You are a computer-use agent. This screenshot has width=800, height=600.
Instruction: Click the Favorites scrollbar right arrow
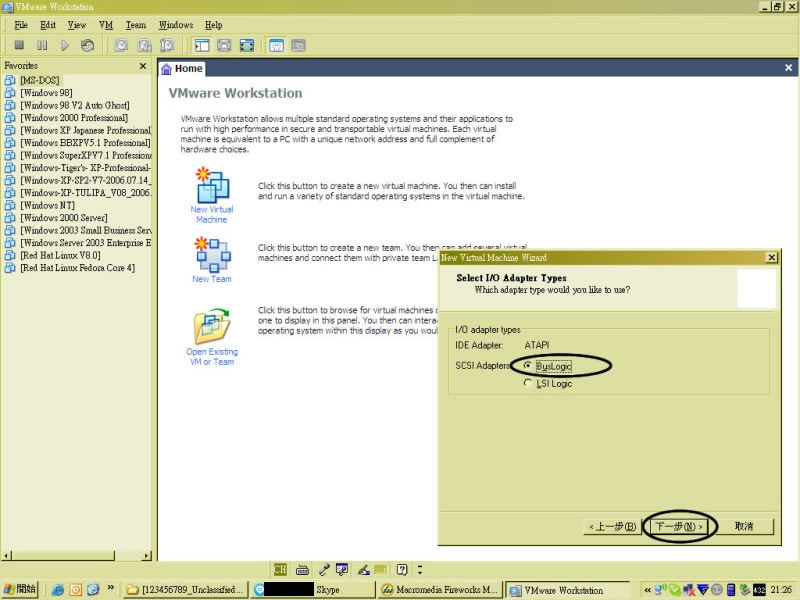click(147, 555)
